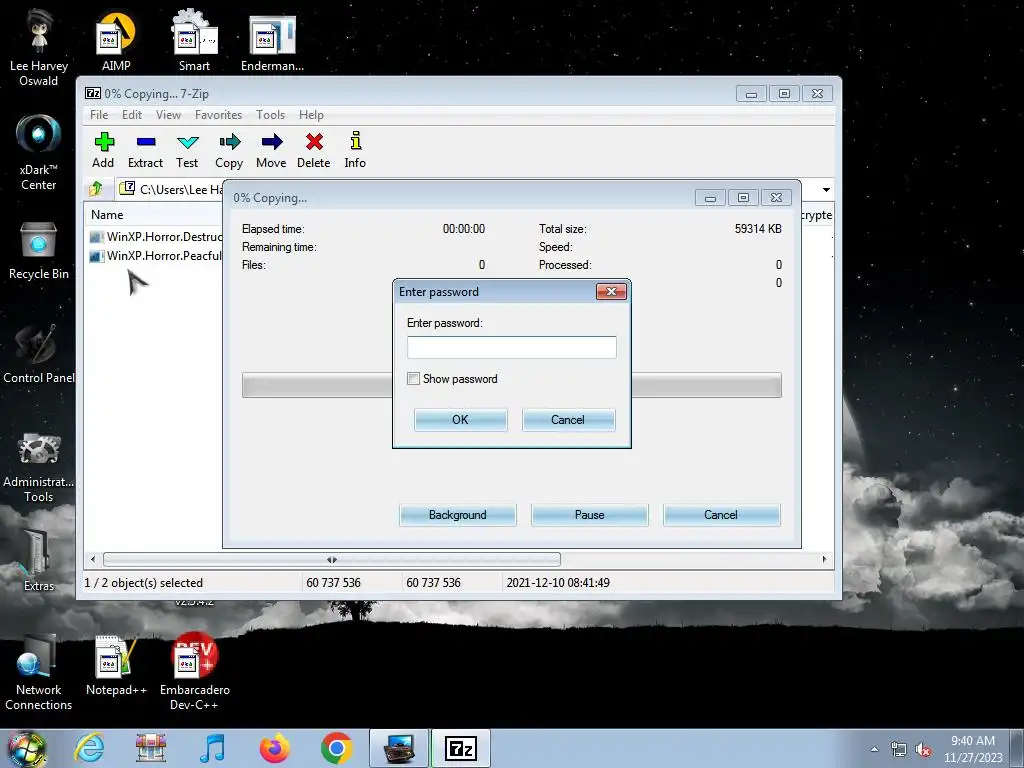The image size is (1024, 768).
Task: Click the Copy toolbar icon
Action: point(229,150)
